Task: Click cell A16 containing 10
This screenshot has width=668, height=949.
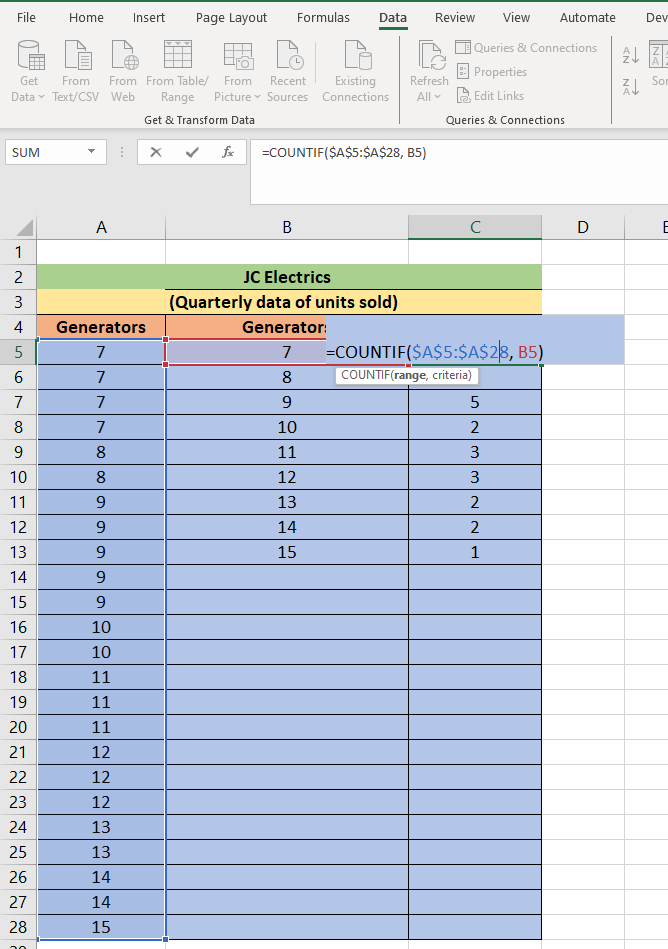Action: tap(101, 627)
